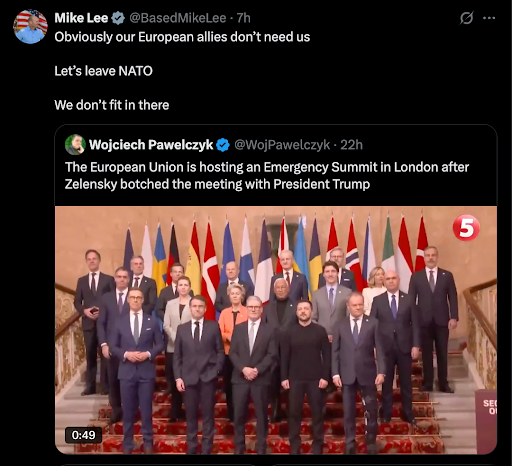Click the 7h post timestamp
The height and width of the screenshot is (466, 512).
(x=244, y=18)
